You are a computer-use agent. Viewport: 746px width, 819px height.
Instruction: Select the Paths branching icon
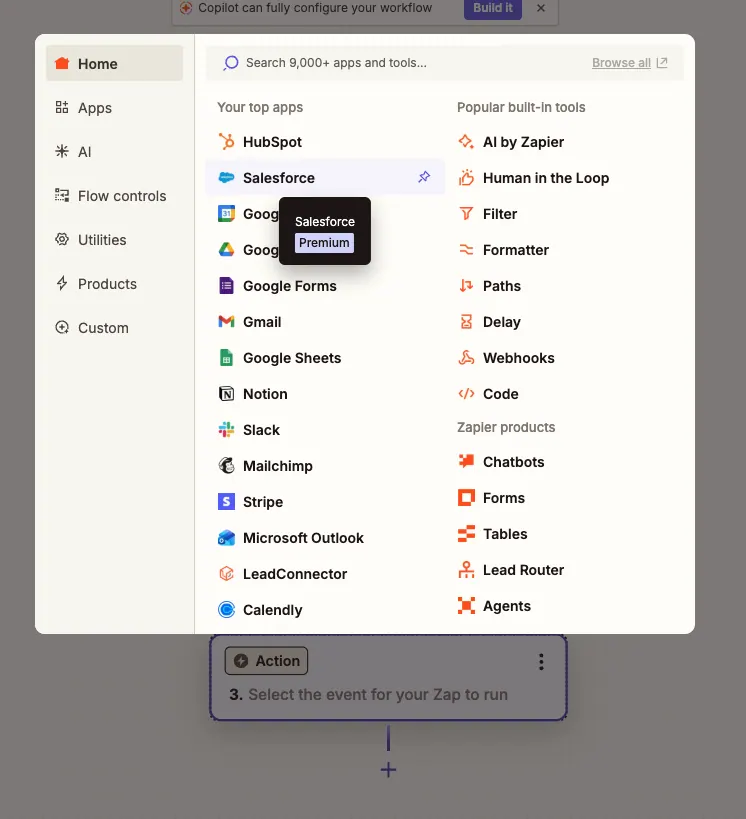click(x=466, y=286)
